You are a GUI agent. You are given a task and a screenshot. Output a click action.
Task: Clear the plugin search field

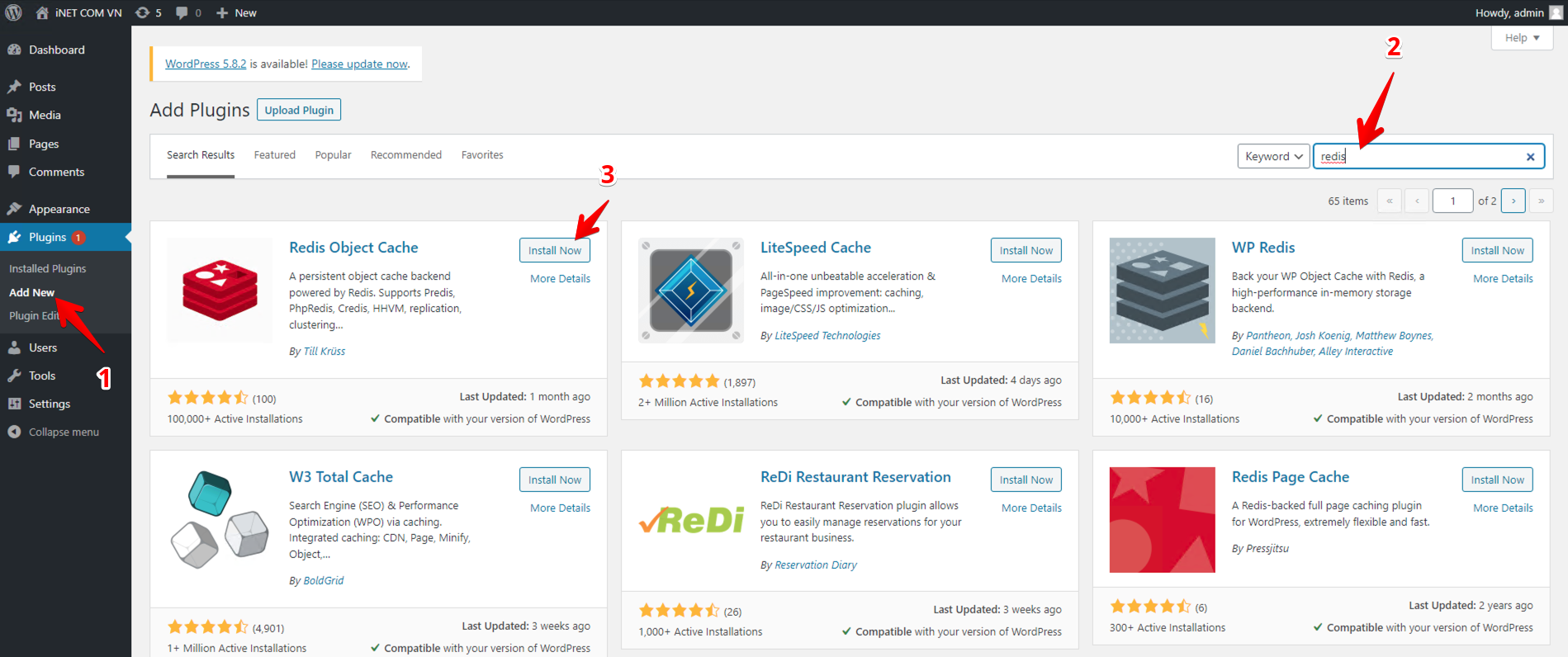1530,157
